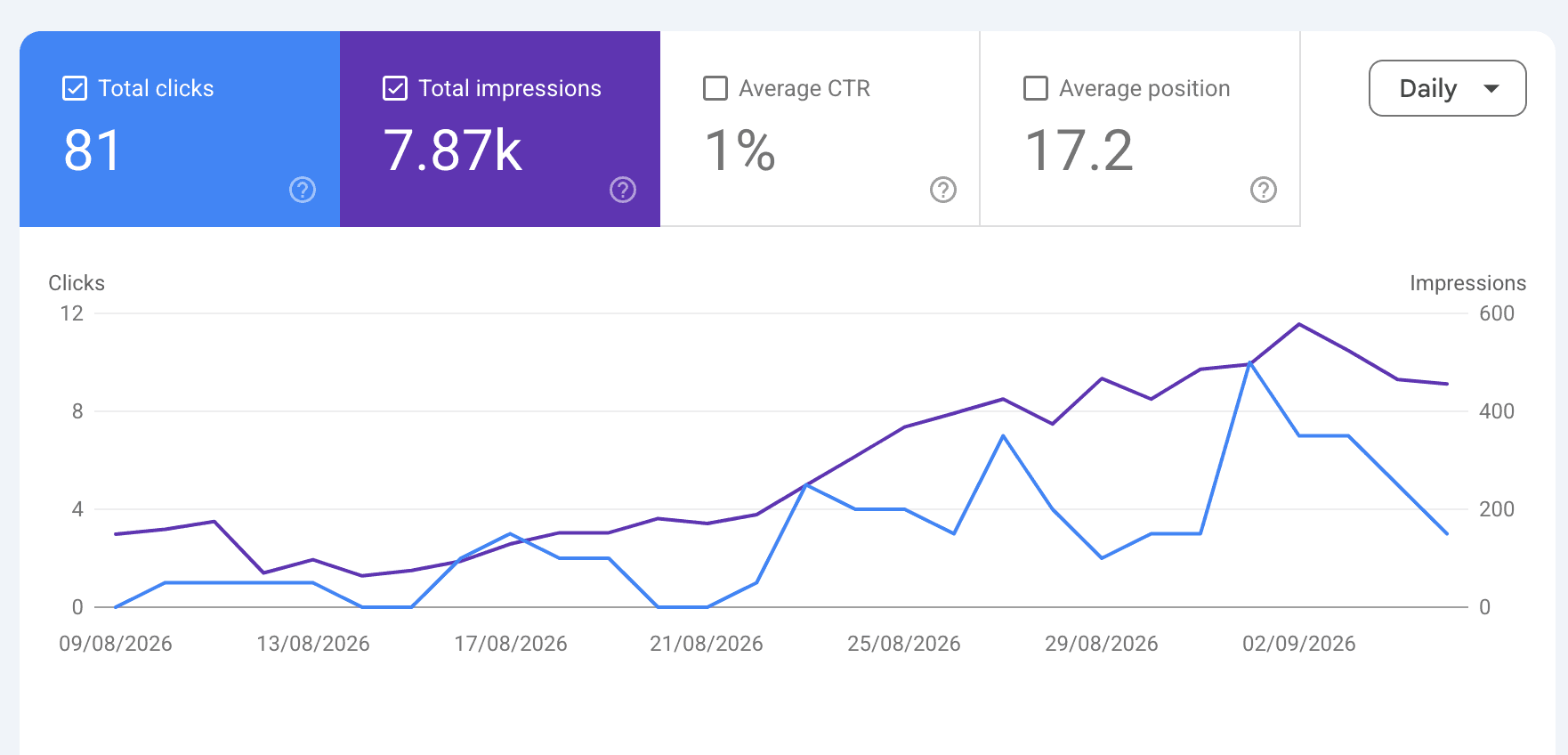
Task: Click the 25/08/2026 date label
Action: [x=904, y=644]
